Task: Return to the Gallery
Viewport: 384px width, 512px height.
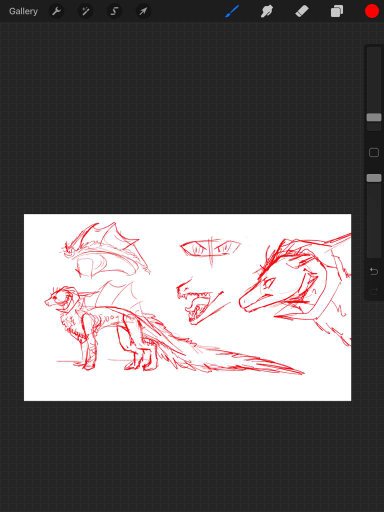Action: (23, 11)
